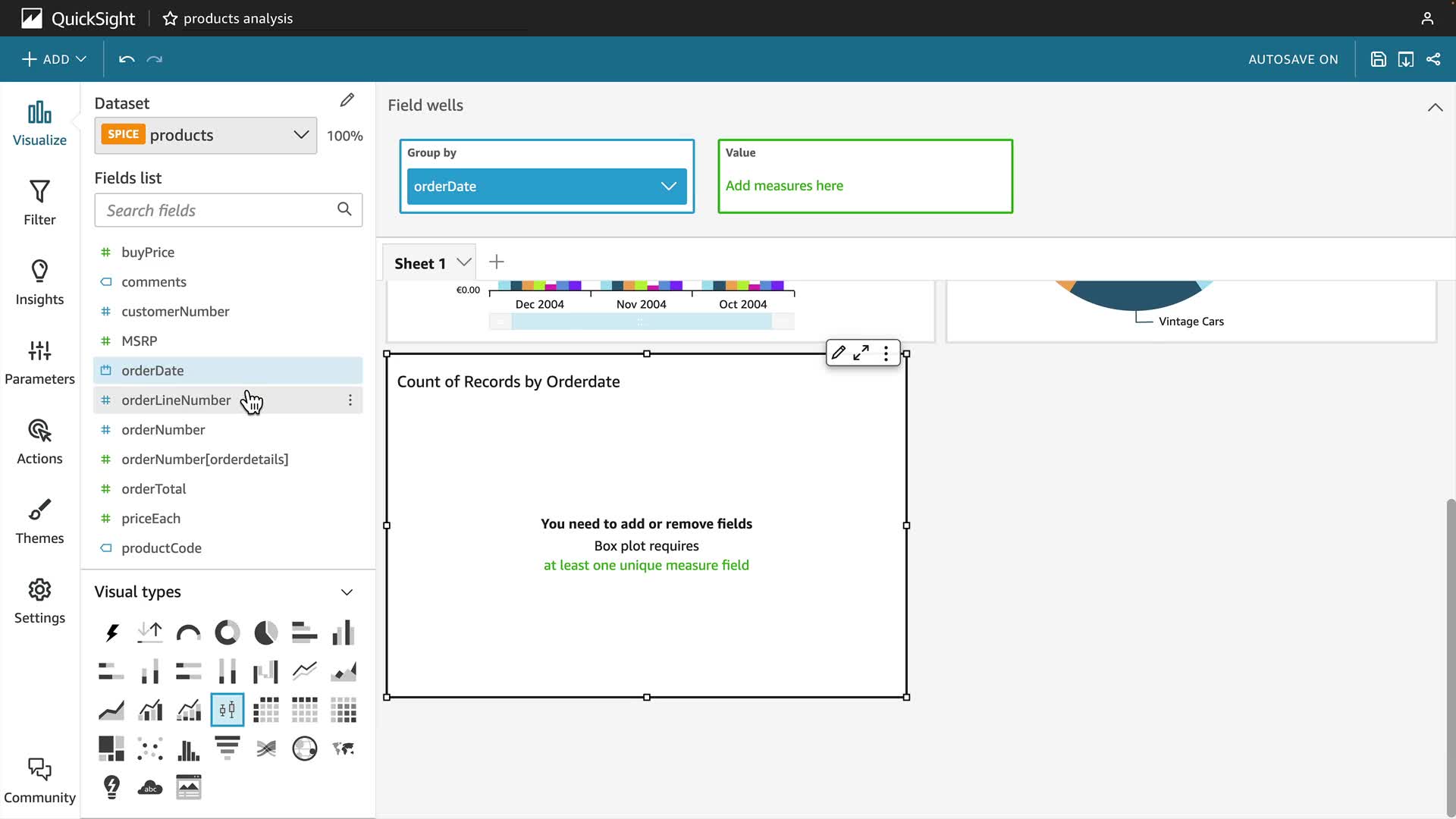Choose the donut chart visual type

[x=227, y=632]
